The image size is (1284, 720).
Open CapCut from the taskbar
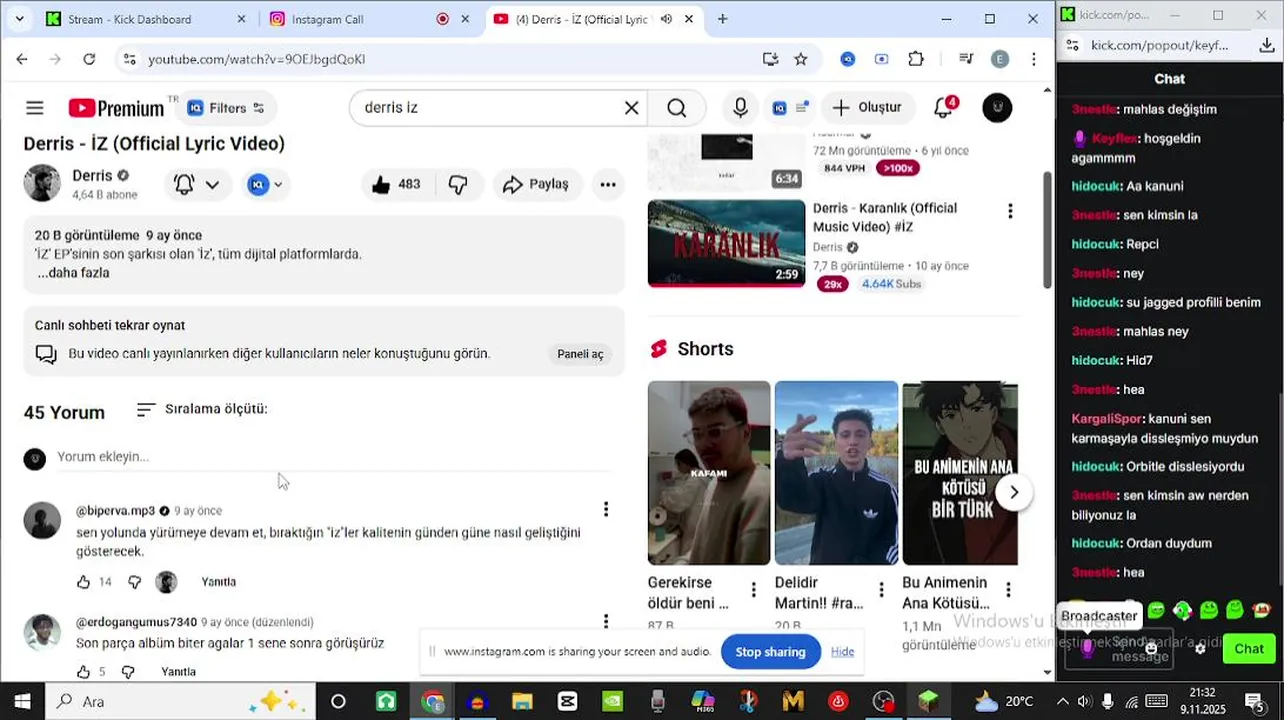567,701
